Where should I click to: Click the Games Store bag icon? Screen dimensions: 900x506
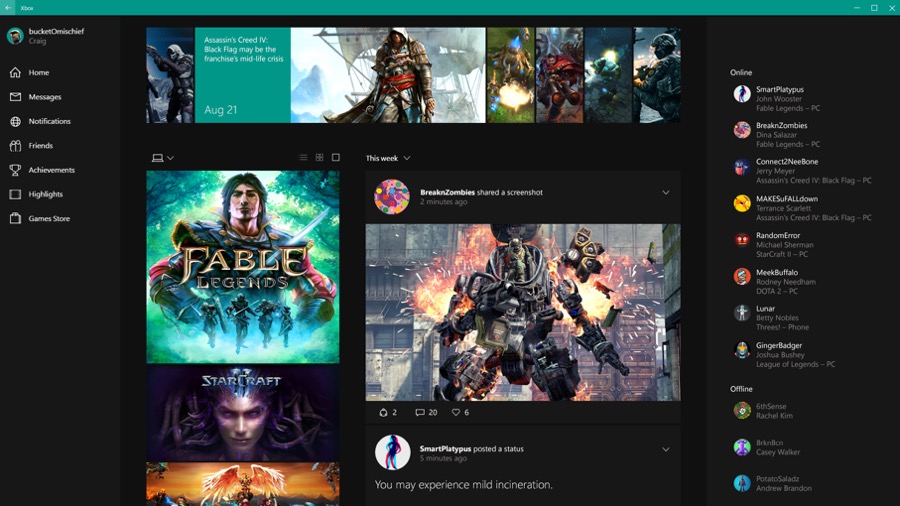point(15,218)
